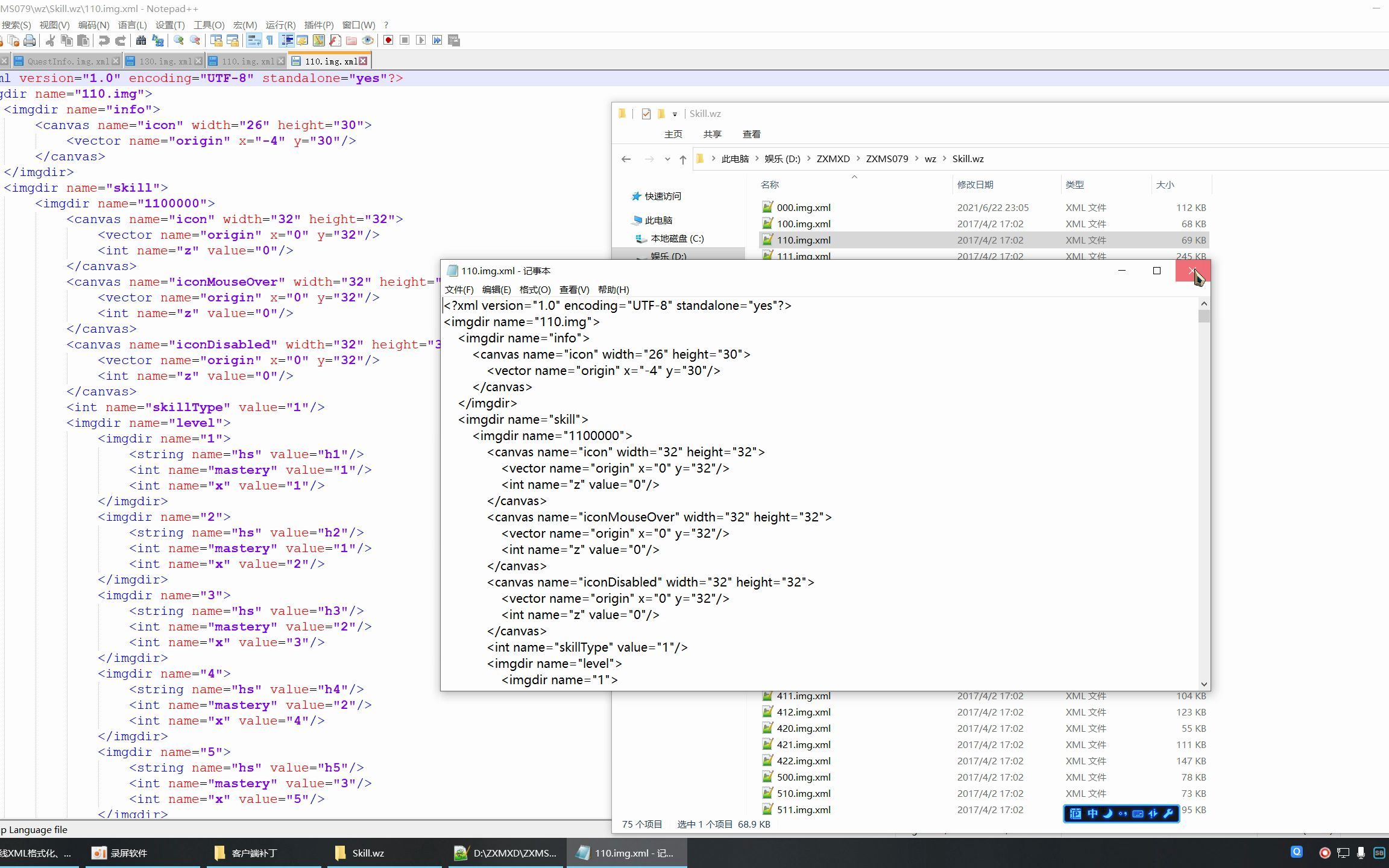Click Explorer Up one level arrow
This screenshot has height=868, width=1389.
(682, 159)
